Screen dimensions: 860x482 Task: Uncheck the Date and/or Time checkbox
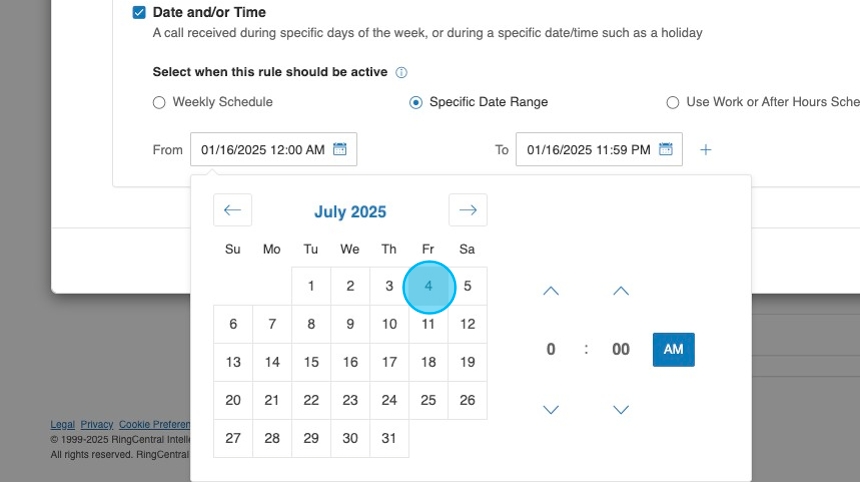pyautogui.click(x=140, y=13)
